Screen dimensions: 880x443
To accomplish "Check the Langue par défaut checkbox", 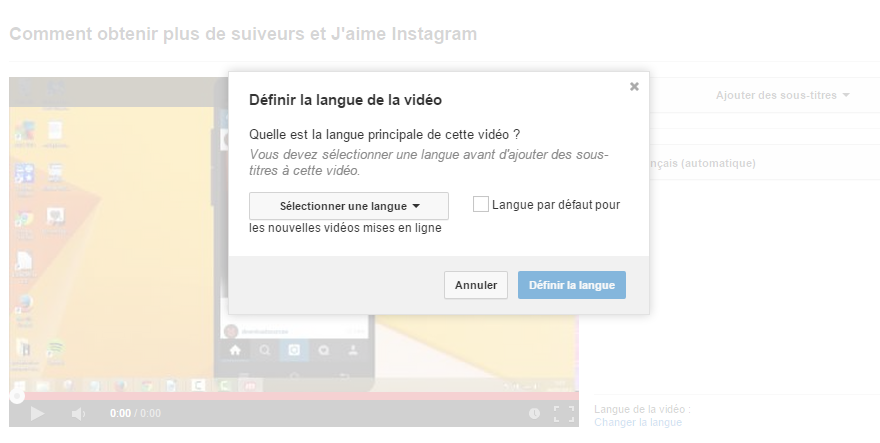I will click(480, 204).
